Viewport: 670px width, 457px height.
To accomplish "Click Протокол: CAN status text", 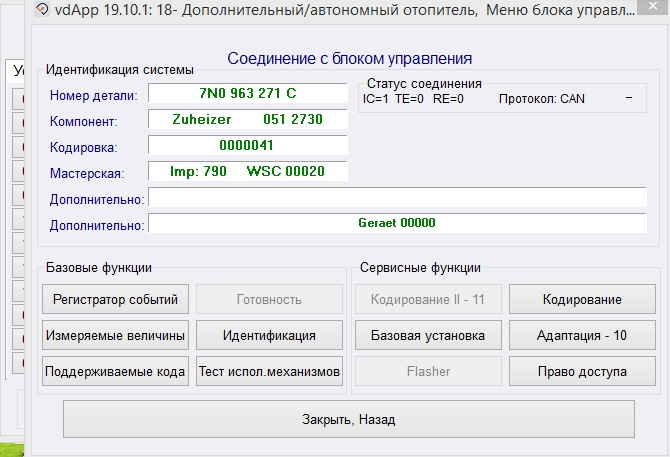I will click(541, 99).
